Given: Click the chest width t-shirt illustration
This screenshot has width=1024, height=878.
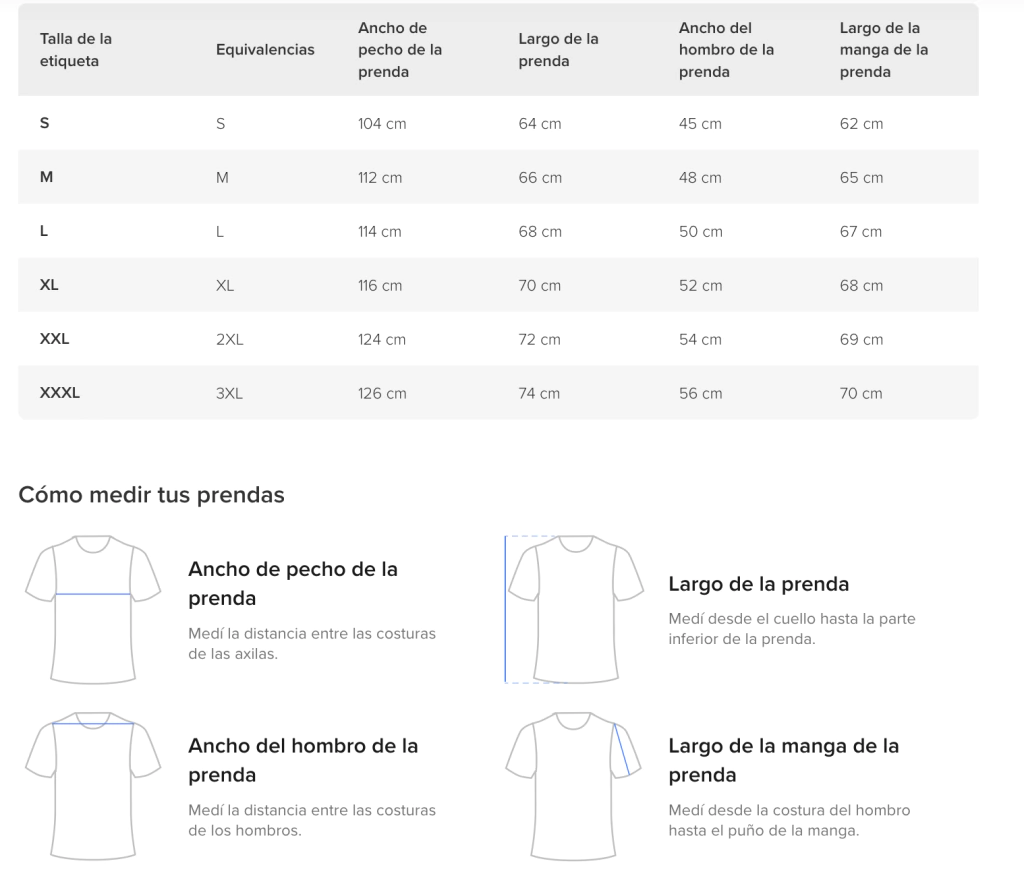Looking at the screenshot, I should 93,609.
